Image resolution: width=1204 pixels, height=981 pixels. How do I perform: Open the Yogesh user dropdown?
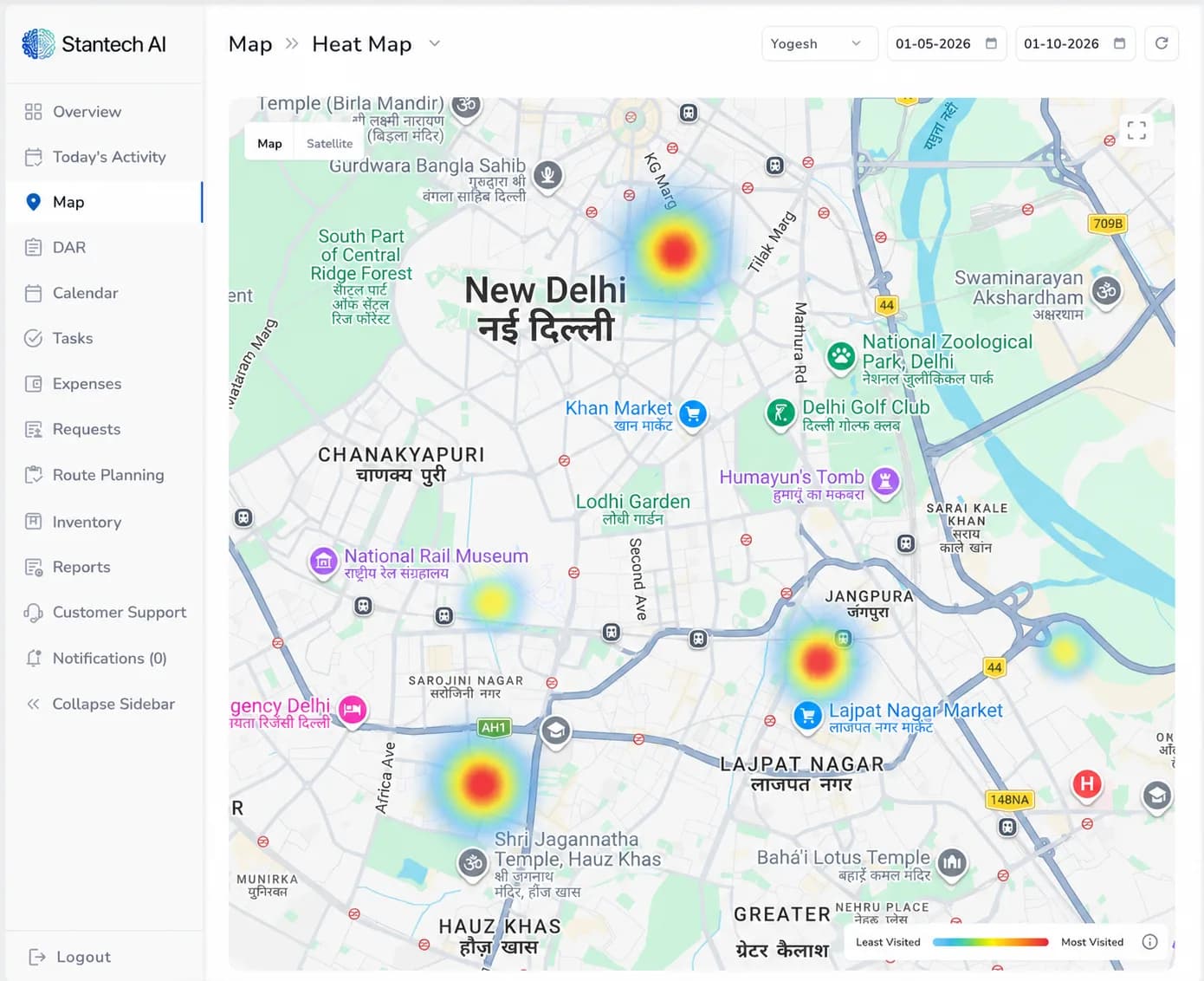819,43
